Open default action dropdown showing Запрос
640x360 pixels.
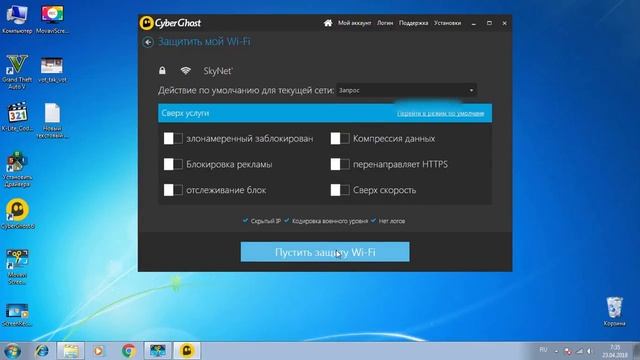coord(407,90)
